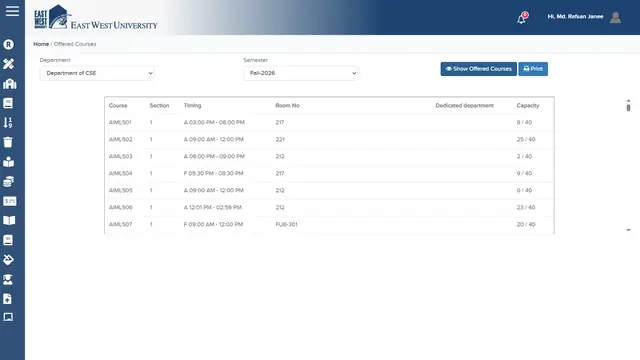This screenshot has height=360, width=640.
Task: Click room number FUB-301
Action: coord(287,224)
